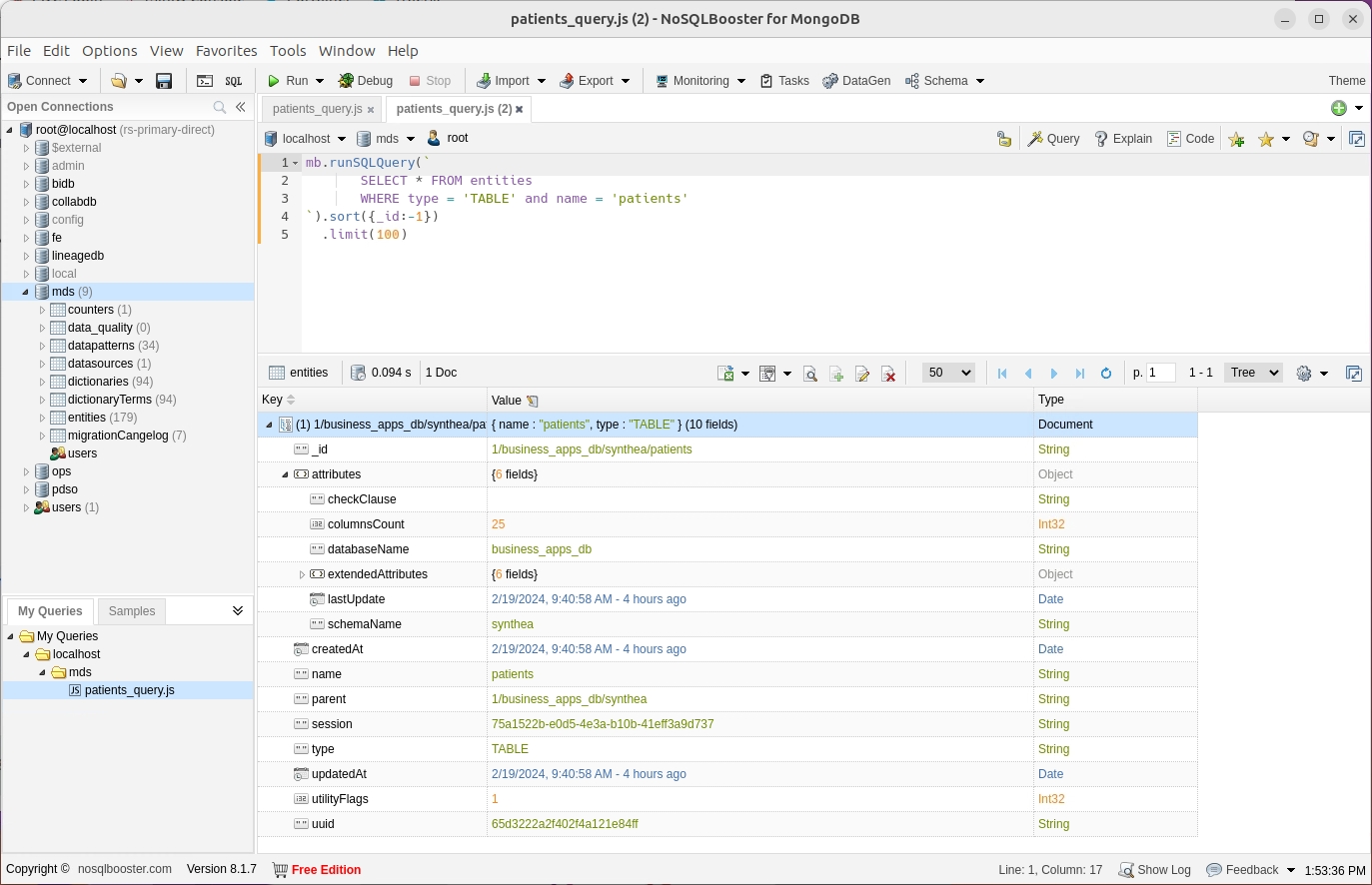
Task: Collapse the My Queries panel chevron
Action: (238, 610)
